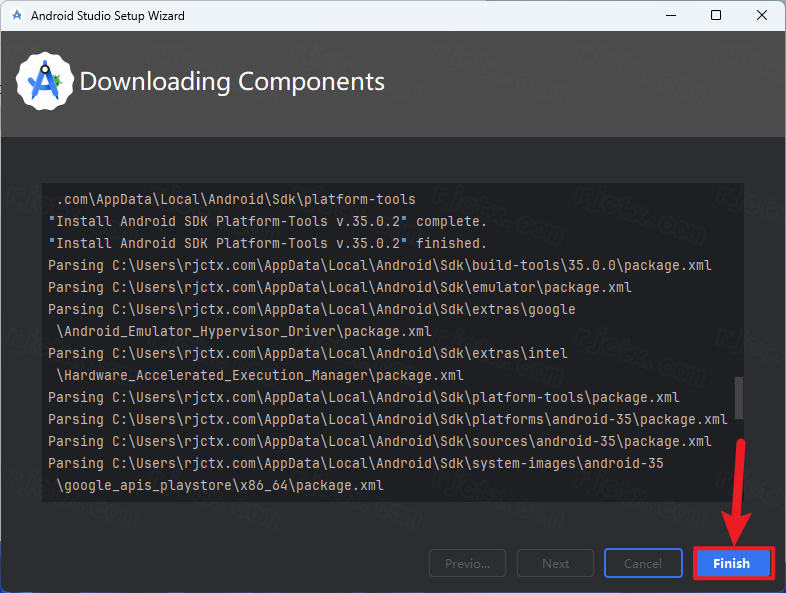Click the google_apis_playstore\x86_64\package.xml line

pos(220,486)
